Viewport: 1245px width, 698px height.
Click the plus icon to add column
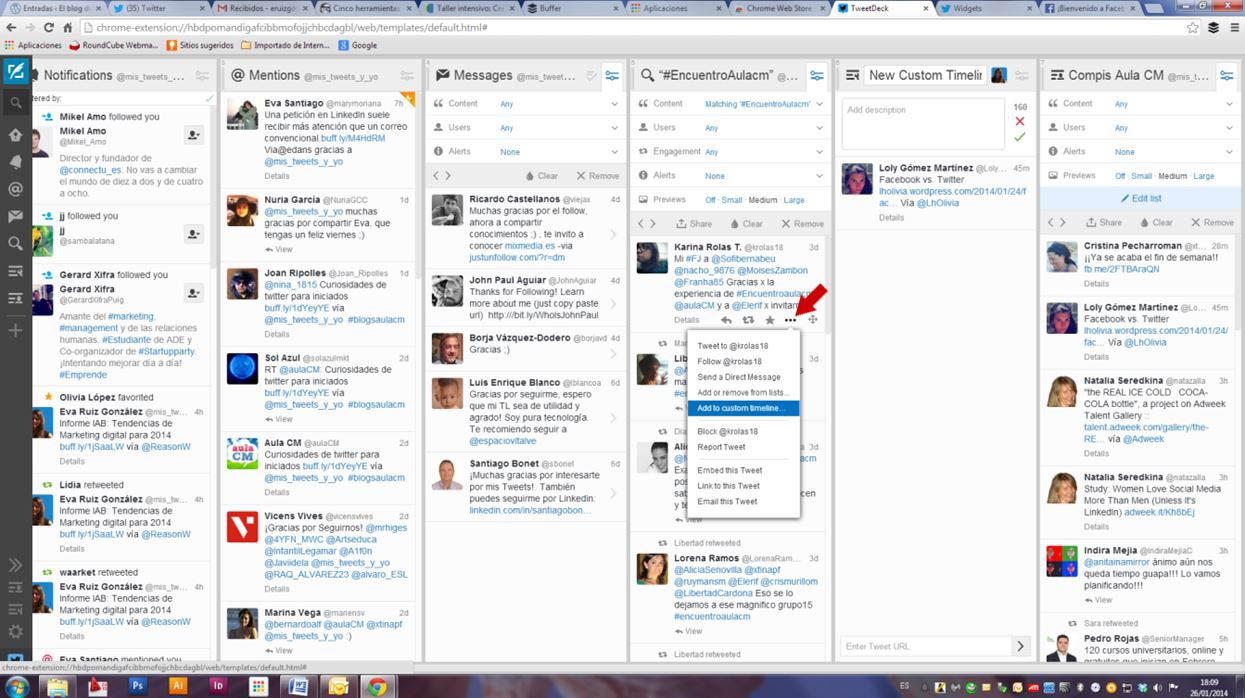click(15, 330)
